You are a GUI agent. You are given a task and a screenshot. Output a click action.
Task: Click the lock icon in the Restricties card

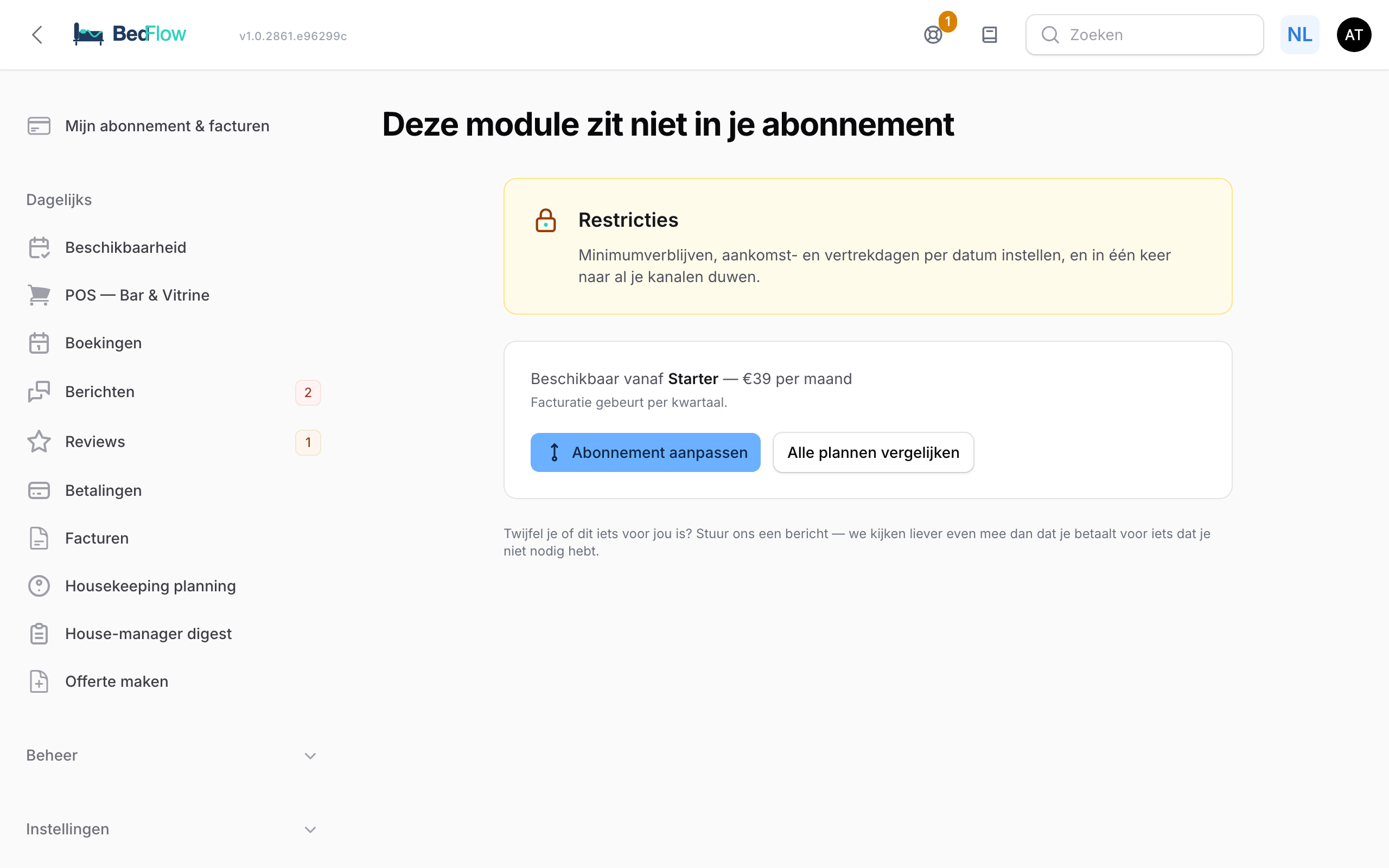point(546,220)
